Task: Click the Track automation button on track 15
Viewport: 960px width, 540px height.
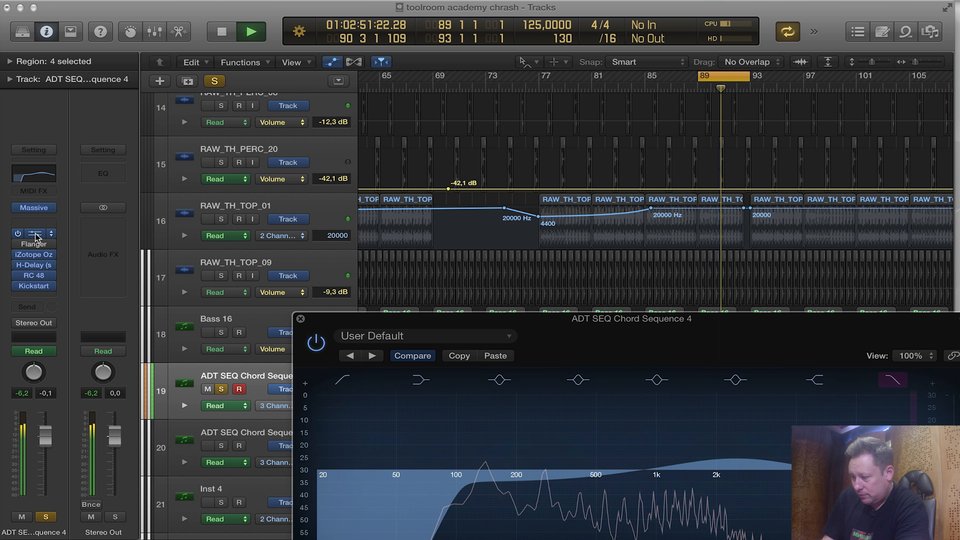Action: (x=288, y=162)
